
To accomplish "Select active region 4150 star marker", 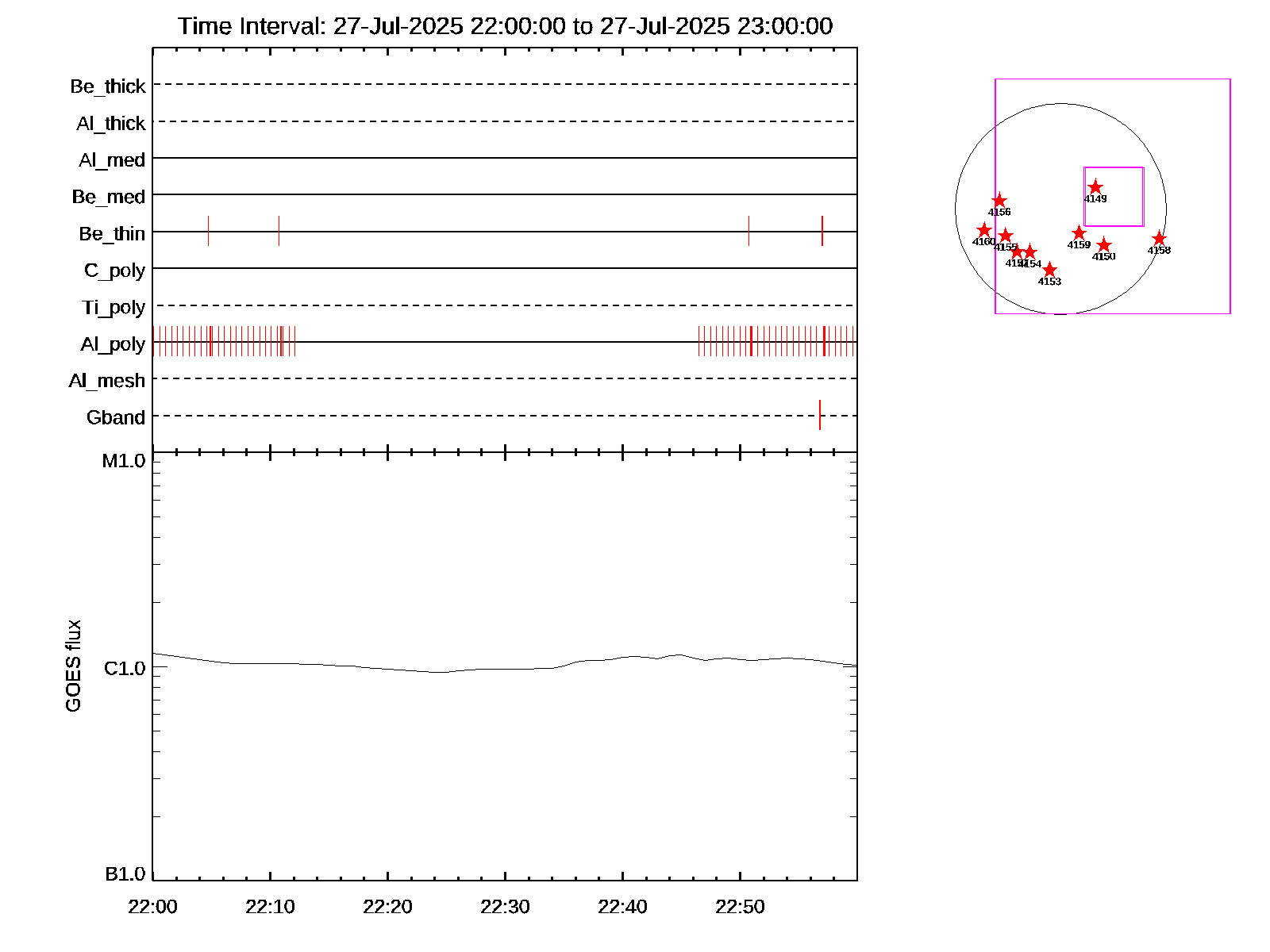I will pyautogui.click(x=1104, y=245).
